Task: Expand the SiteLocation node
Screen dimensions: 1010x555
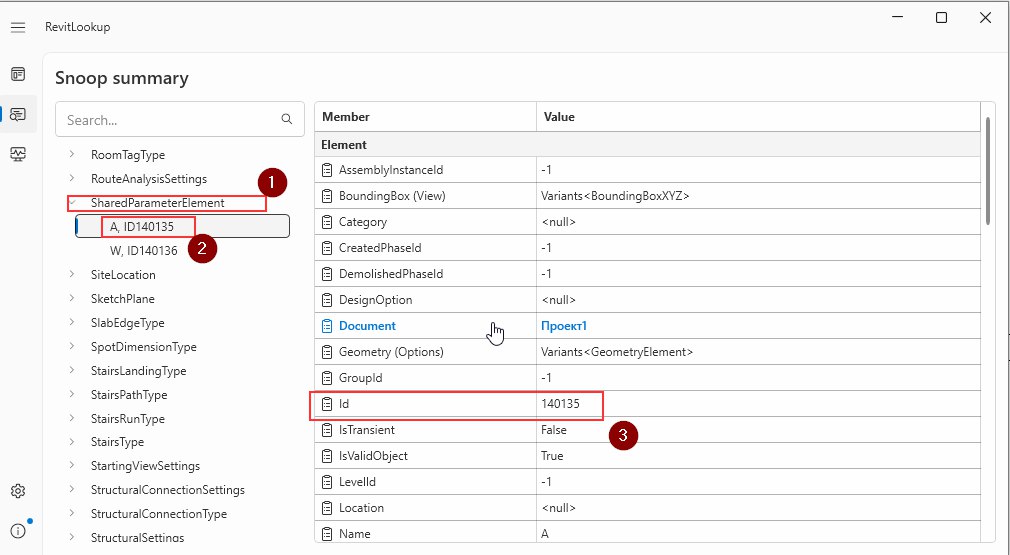Action: (x=72, y=274)
